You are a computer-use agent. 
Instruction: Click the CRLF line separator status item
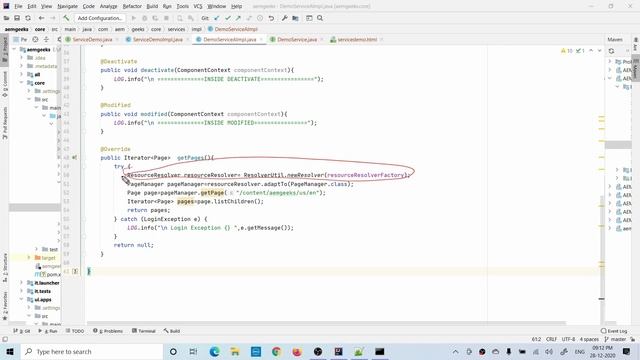coord(551,339)
